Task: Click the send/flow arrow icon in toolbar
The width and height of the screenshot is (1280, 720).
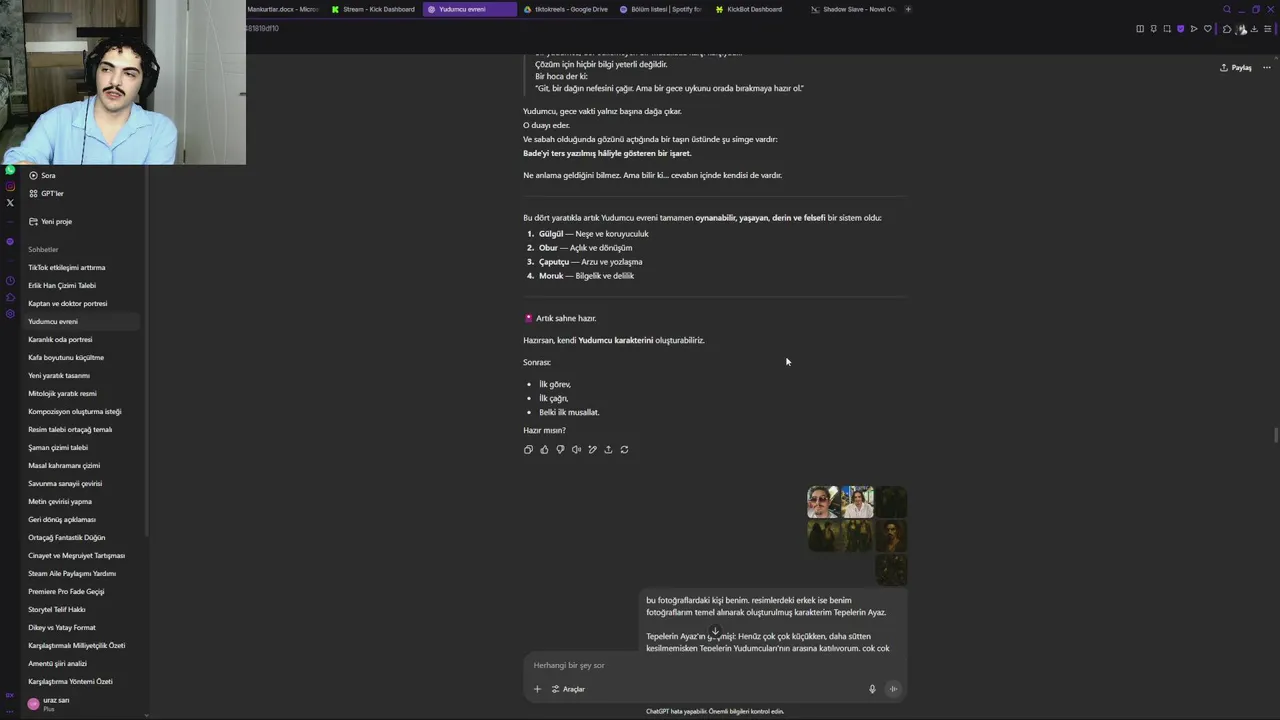Action: click(x=1193, y=29)
